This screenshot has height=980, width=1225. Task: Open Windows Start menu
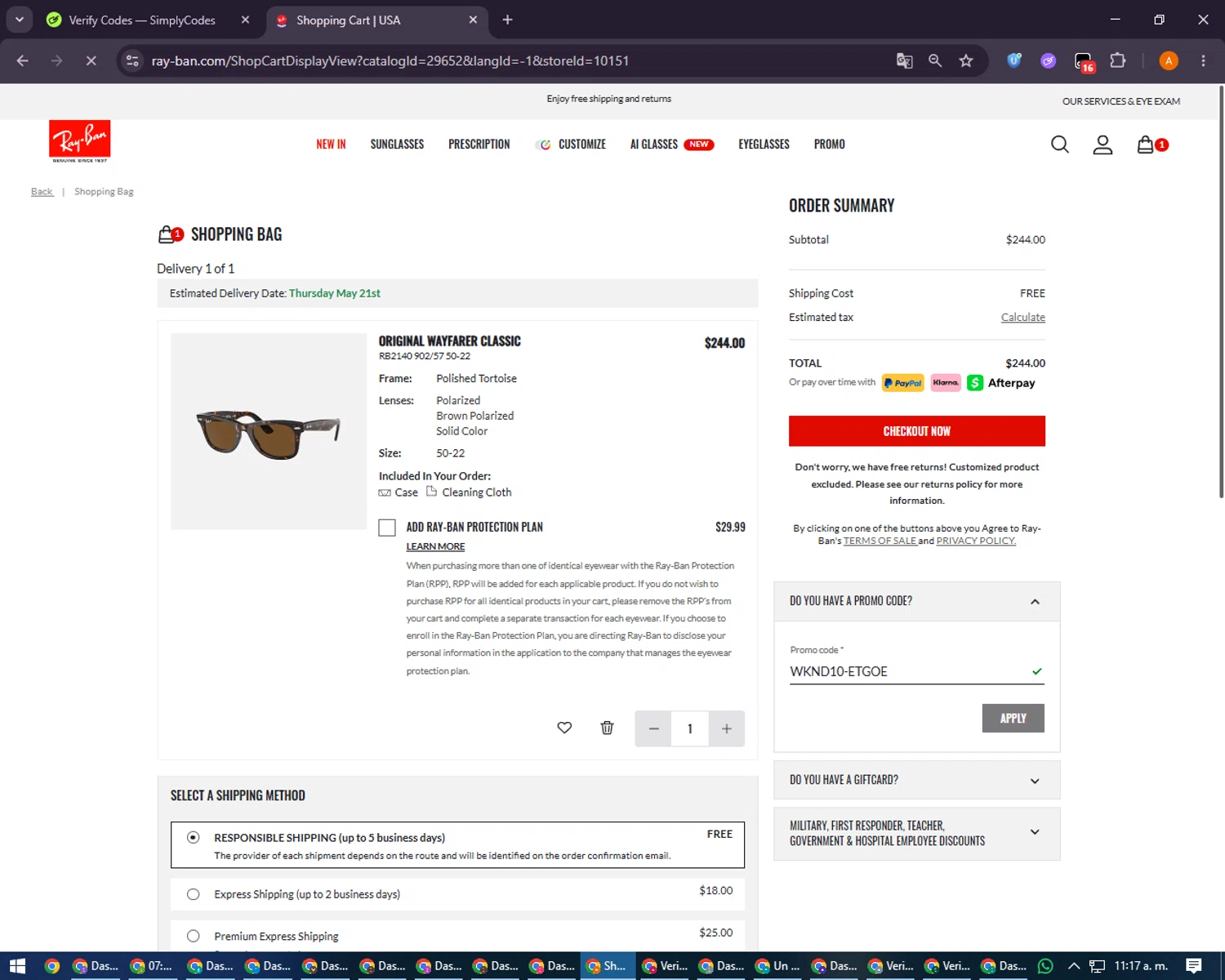tap(17, 966)
